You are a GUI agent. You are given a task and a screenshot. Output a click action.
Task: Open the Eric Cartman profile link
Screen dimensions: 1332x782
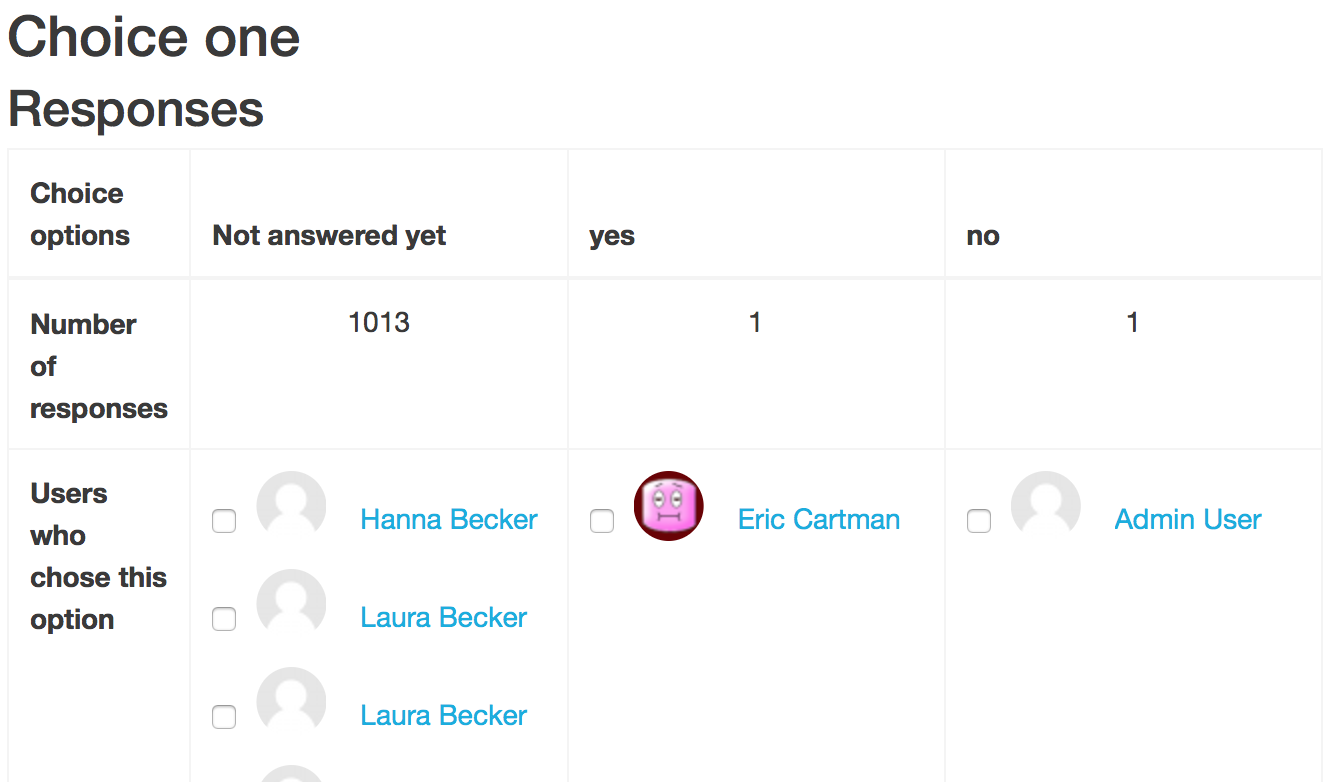click(819, 520)
